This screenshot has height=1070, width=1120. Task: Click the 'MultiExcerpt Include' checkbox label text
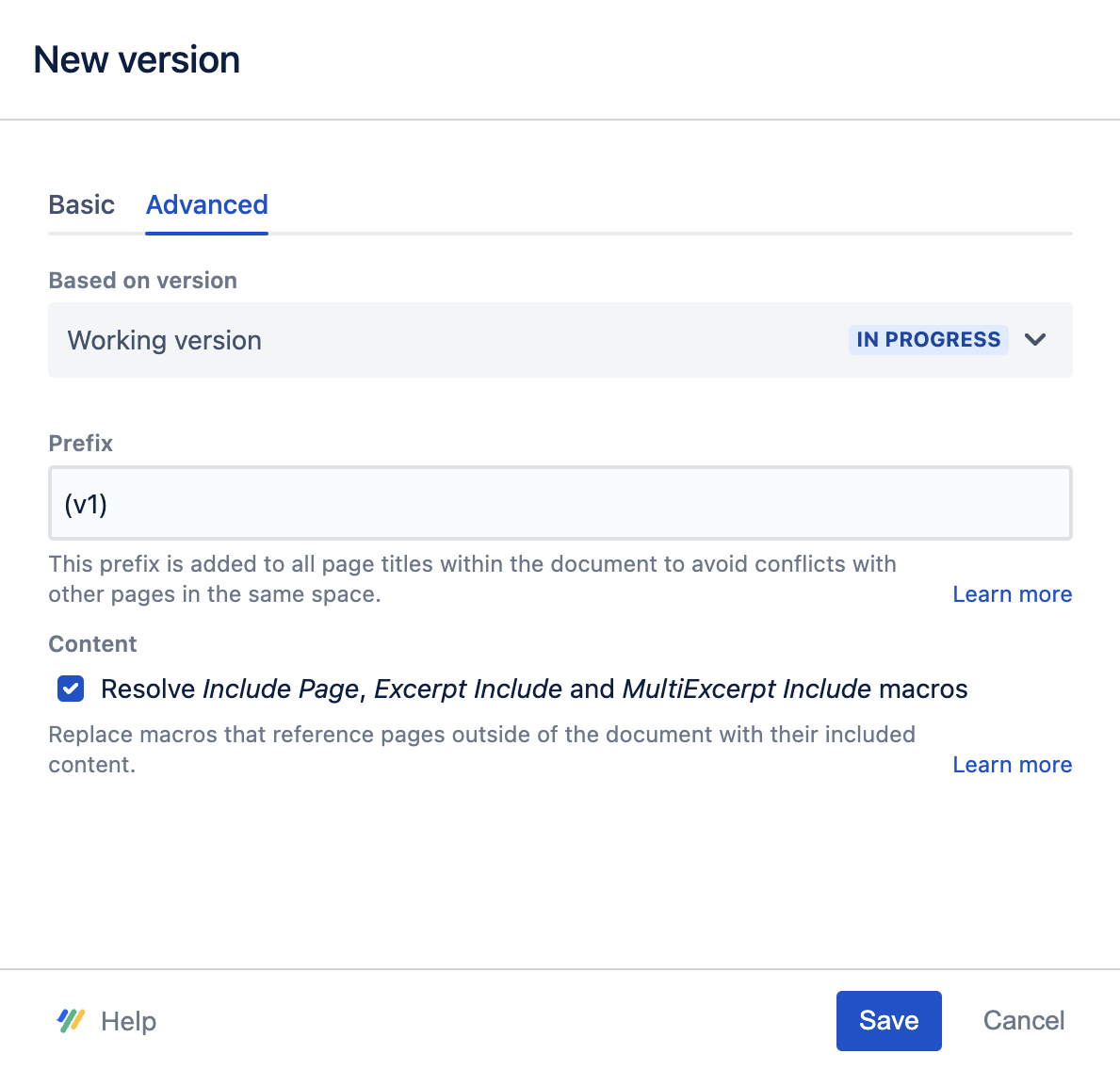746,689
